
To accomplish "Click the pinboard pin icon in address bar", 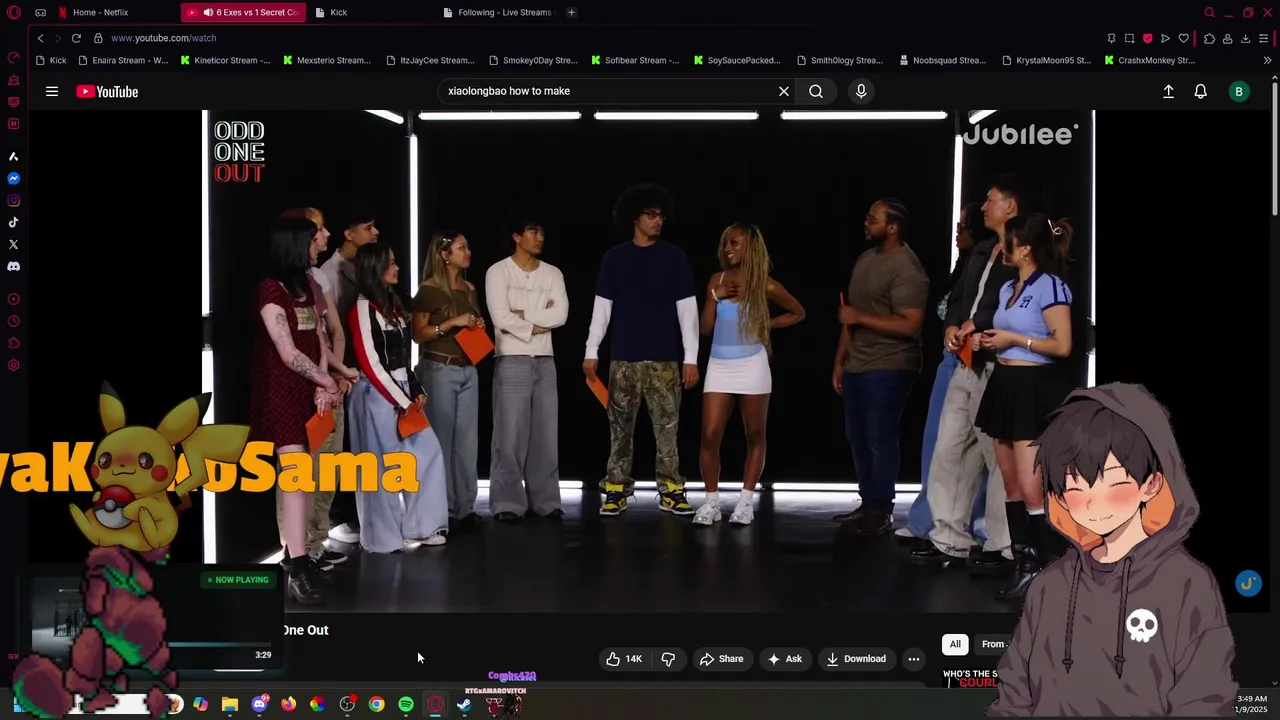I will click(x=1111, y=38).
